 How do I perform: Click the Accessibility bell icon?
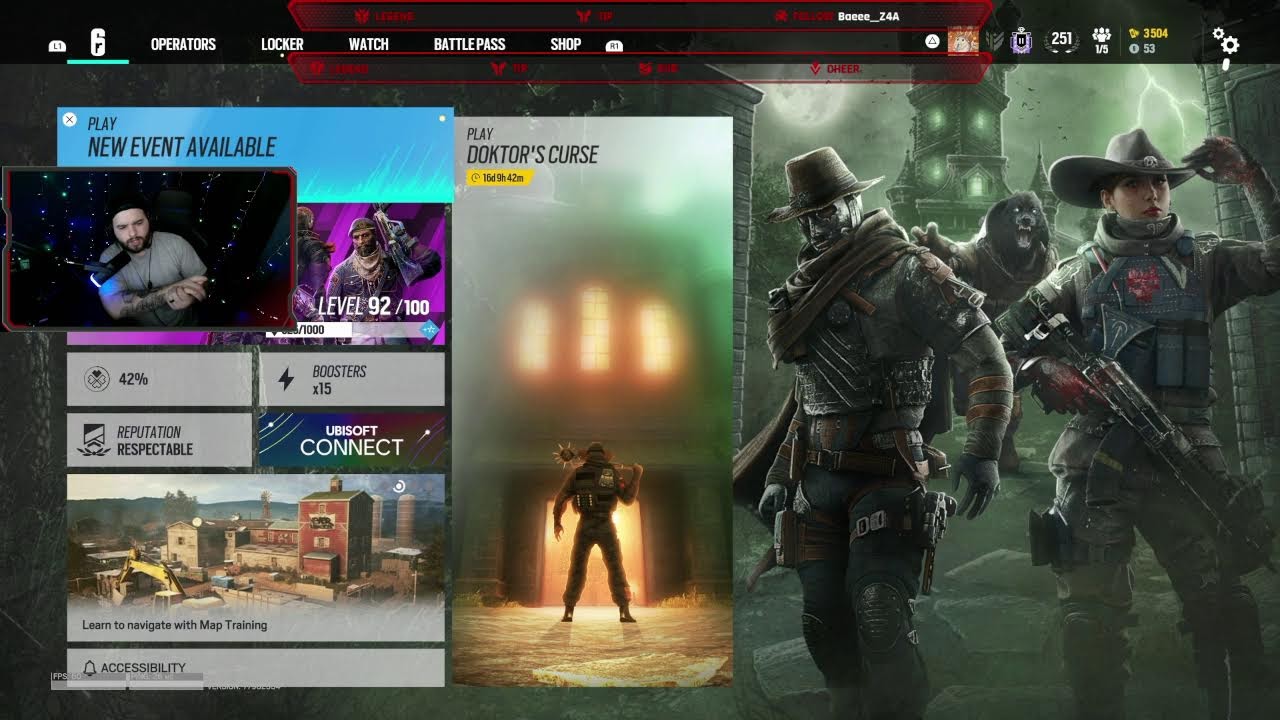click(x=90, y=668)
